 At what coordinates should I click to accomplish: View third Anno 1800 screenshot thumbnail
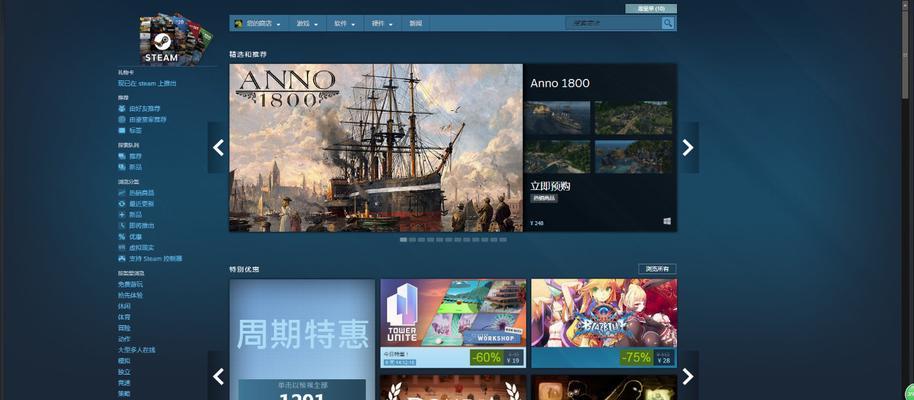[557, 156]
